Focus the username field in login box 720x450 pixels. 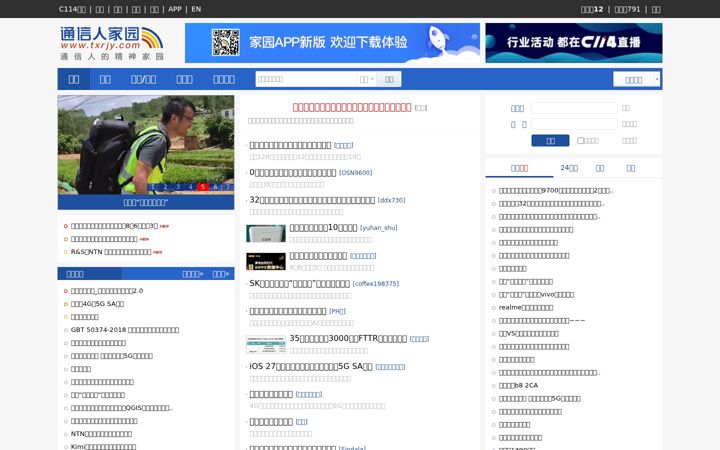(x=574, y=108)
